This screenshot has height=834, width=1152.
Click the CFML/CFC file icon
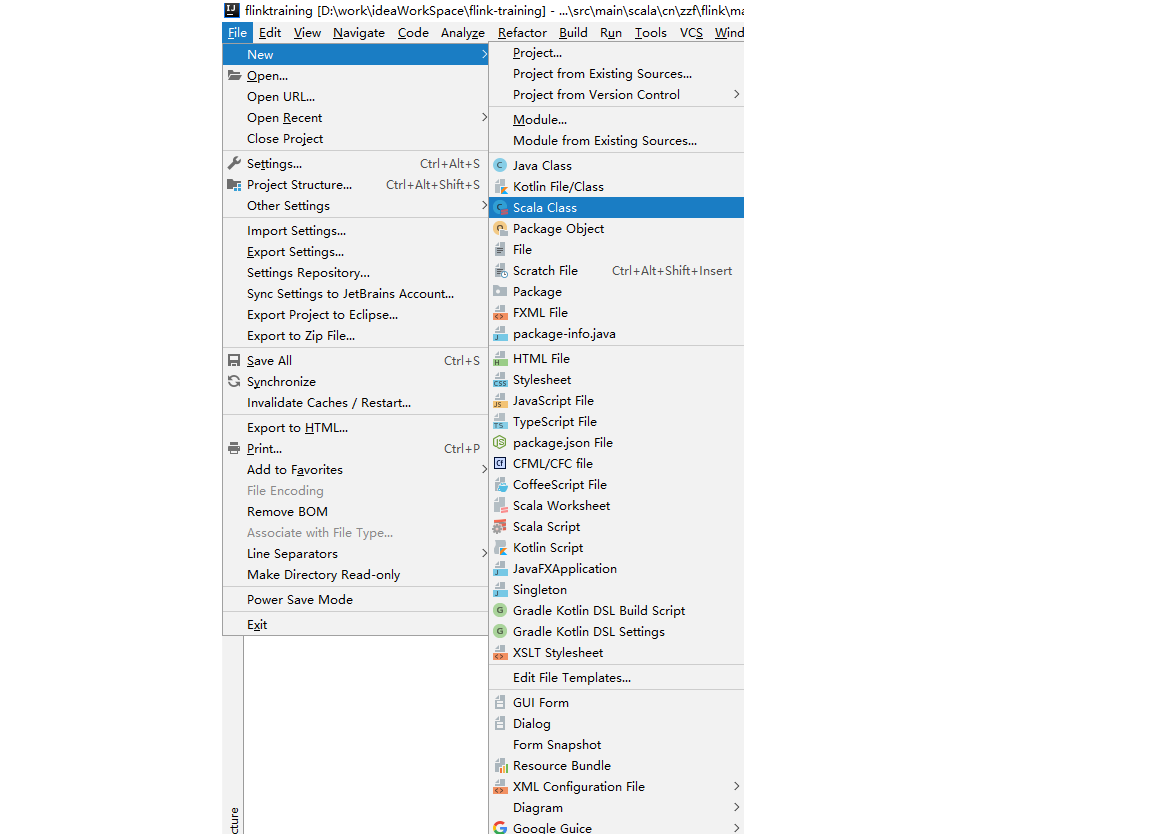[x=500, y=464]
